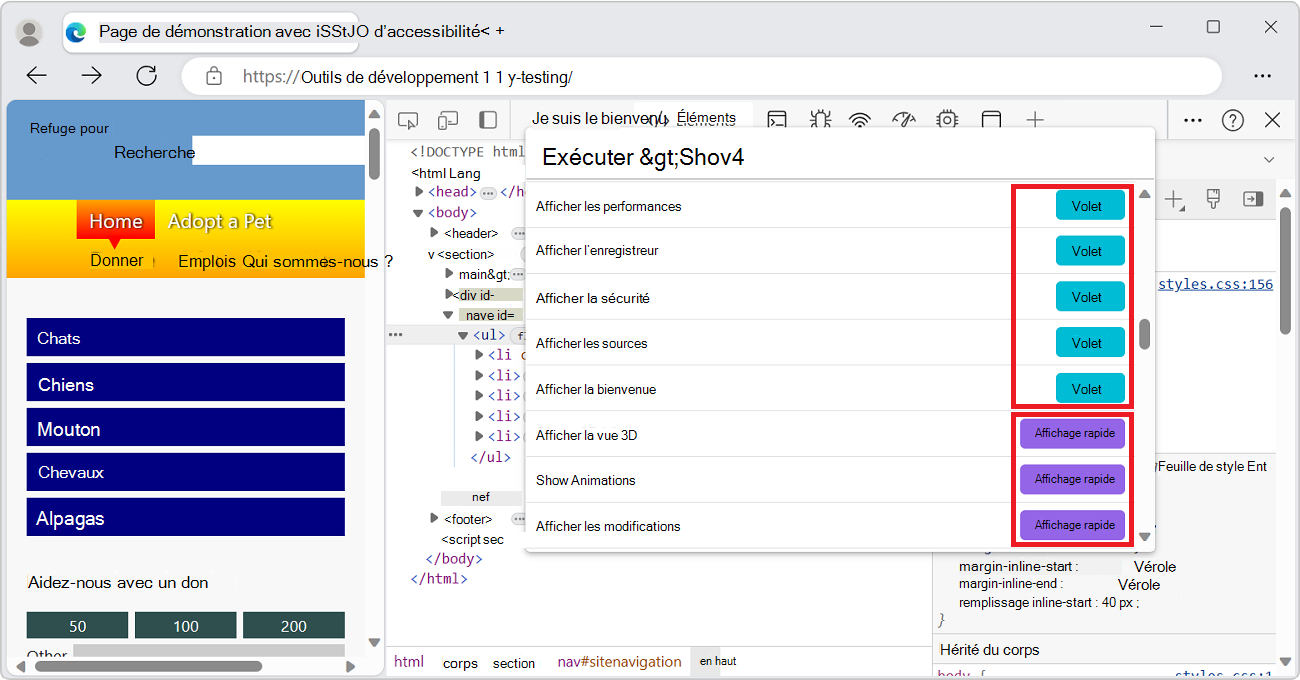
Task: Toggle the device emulation icon
Action: [447, 120]
